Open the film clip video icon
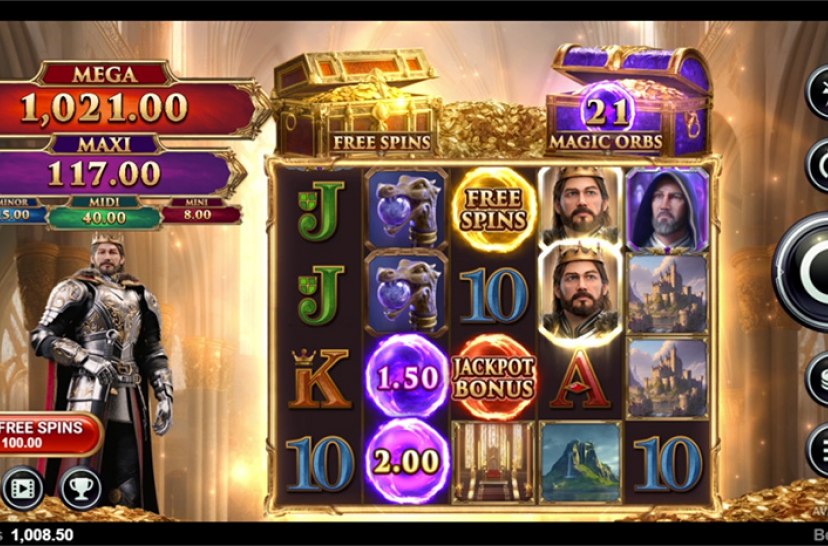 pyautogui.click(x=23, y=488)
